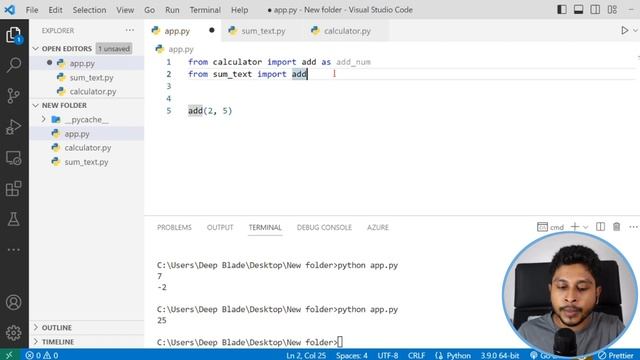This screenshot has width=640, height=360.
Task: Select Python interpreter 3.9.0 64-bit
Action: pyautogui.click(x=500, y=355)
